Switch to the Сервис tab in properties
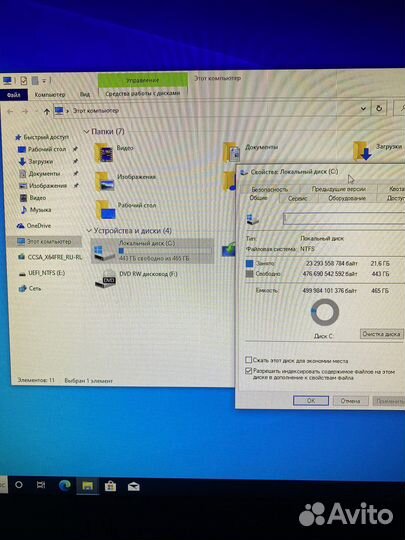The height and width of the screenshot is (540, 405). [298, 198]
